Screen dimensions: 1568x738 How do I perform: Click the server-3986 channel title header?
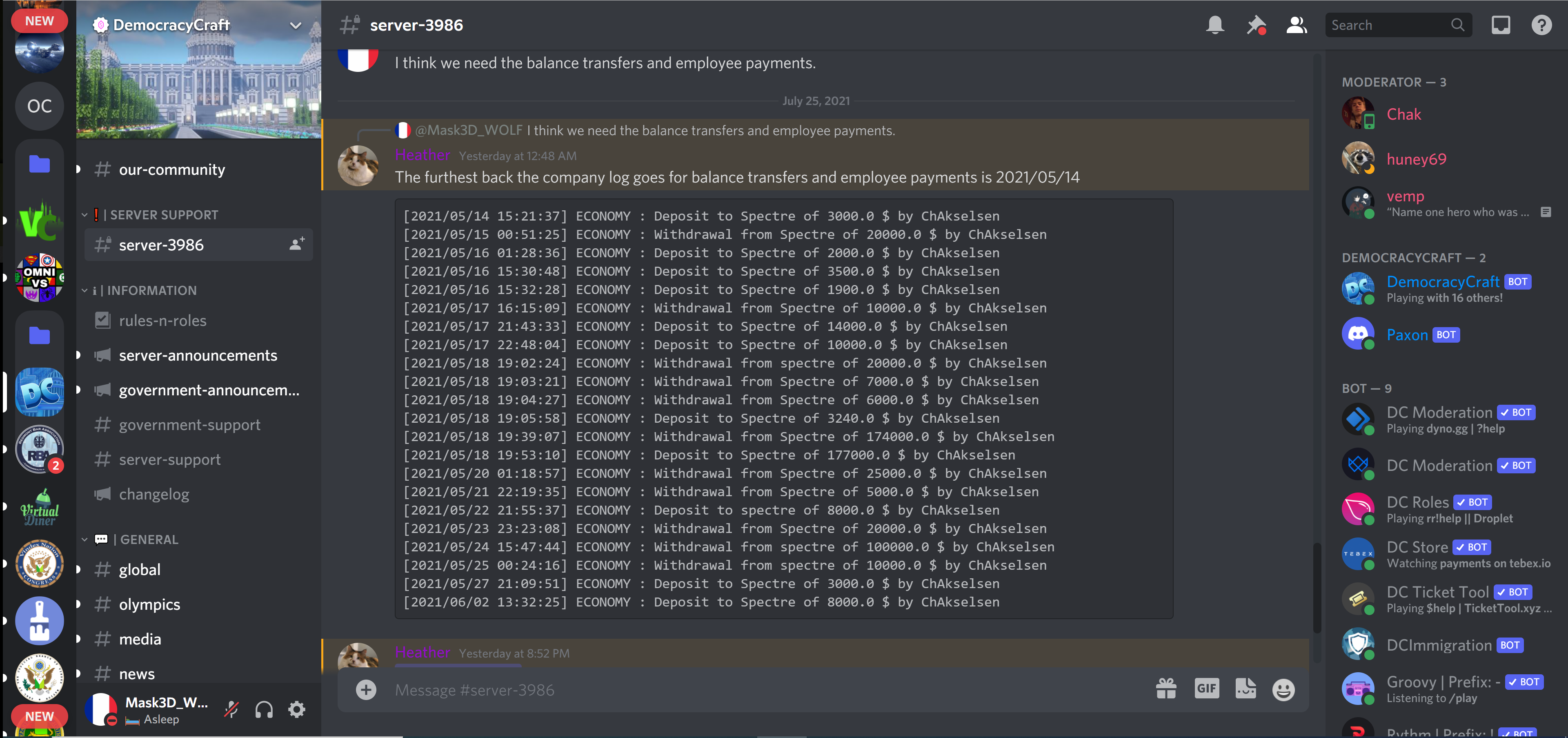click(416, 25)
